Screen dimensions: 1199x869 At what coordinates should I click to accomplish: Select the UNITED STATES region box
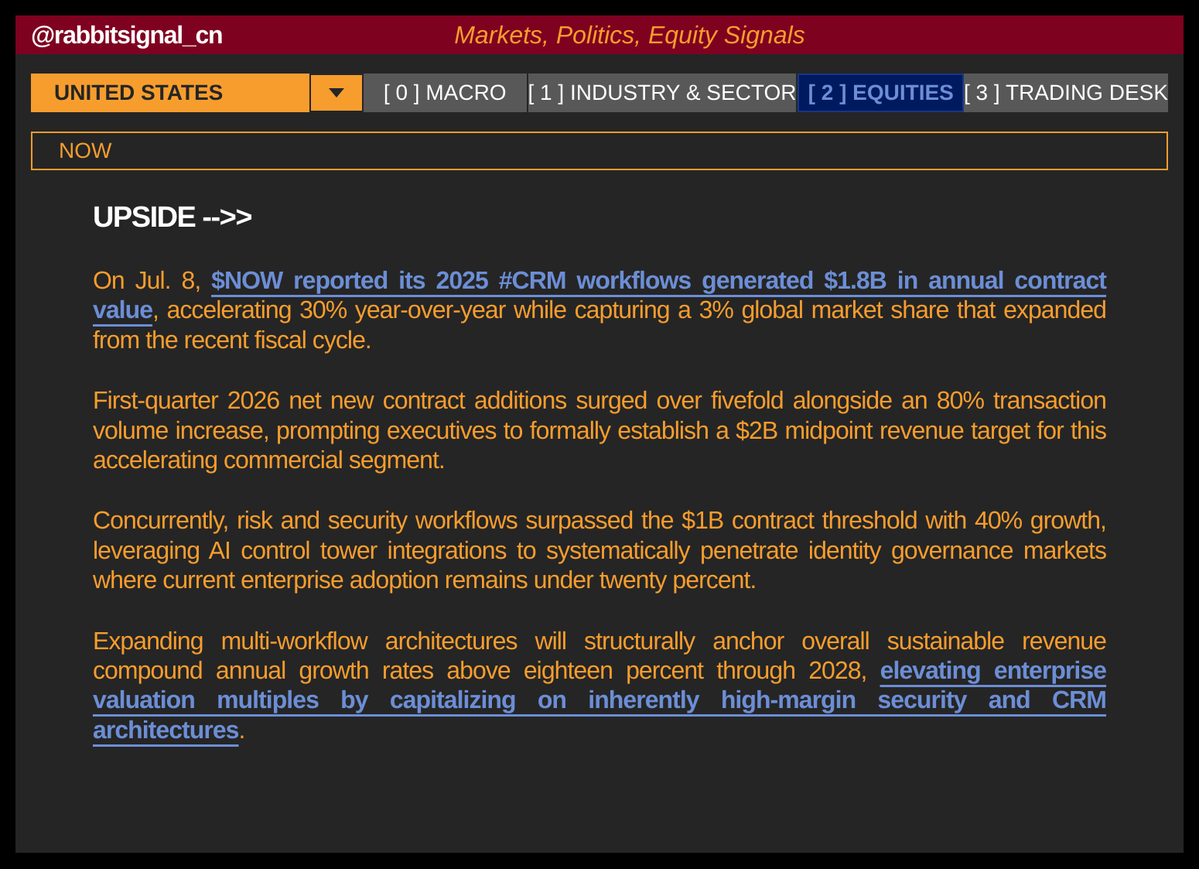tap(170, 93)
